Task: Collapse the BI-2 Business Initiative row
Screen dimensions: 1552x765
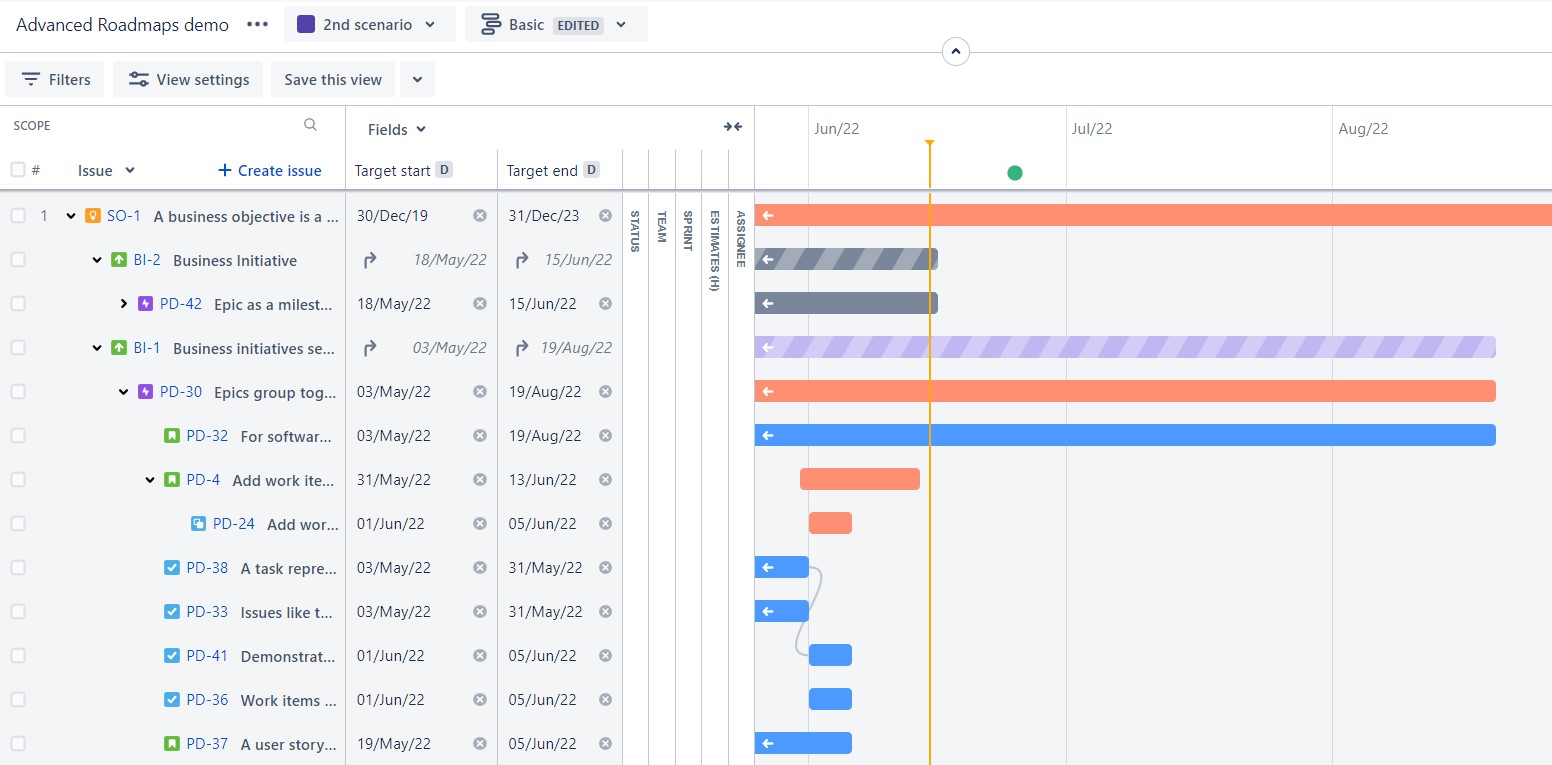Action: (97, 260)
